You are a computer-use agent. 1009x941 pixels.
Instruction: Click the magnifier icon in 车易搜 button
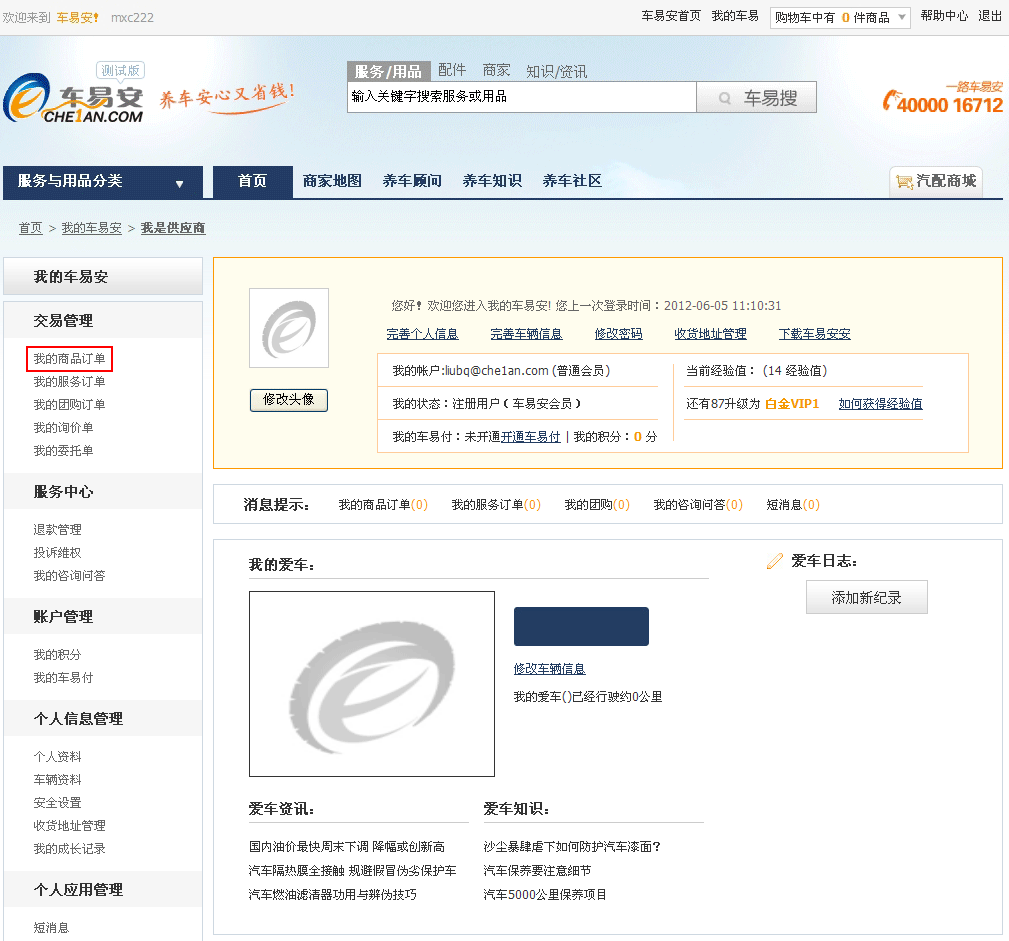[725, 98]
